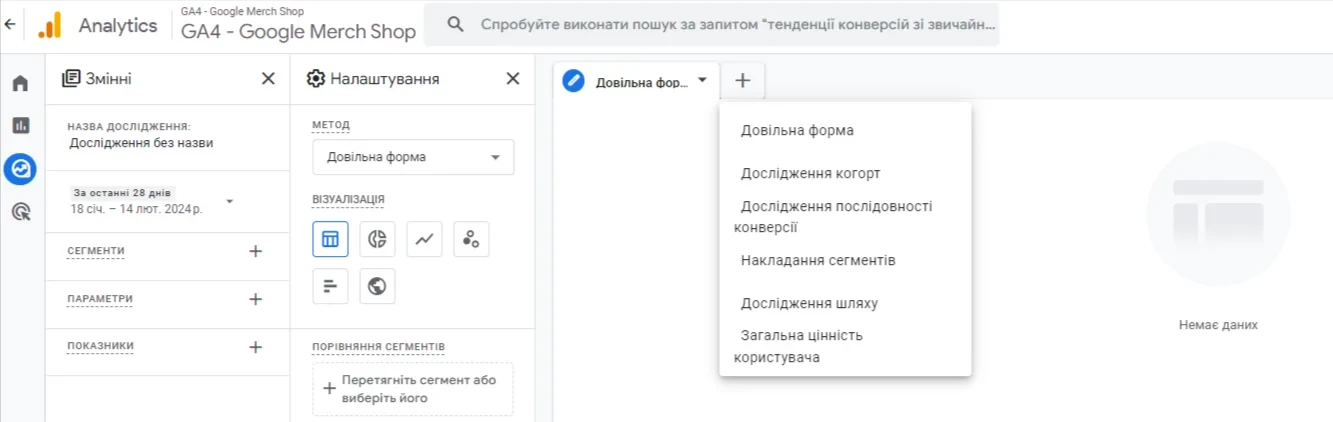Viewport: 1333px width, 422px height.
Task: Select the bar chart visualization
Action: coord(330,286)
